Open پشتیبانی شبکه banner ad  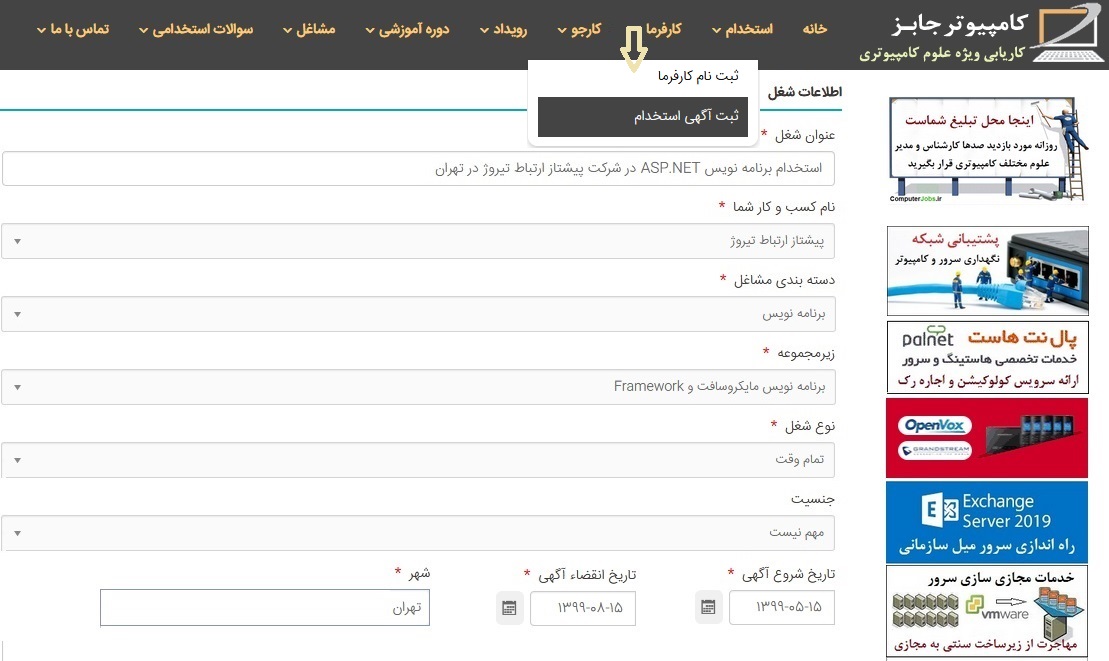pos(987,271)
